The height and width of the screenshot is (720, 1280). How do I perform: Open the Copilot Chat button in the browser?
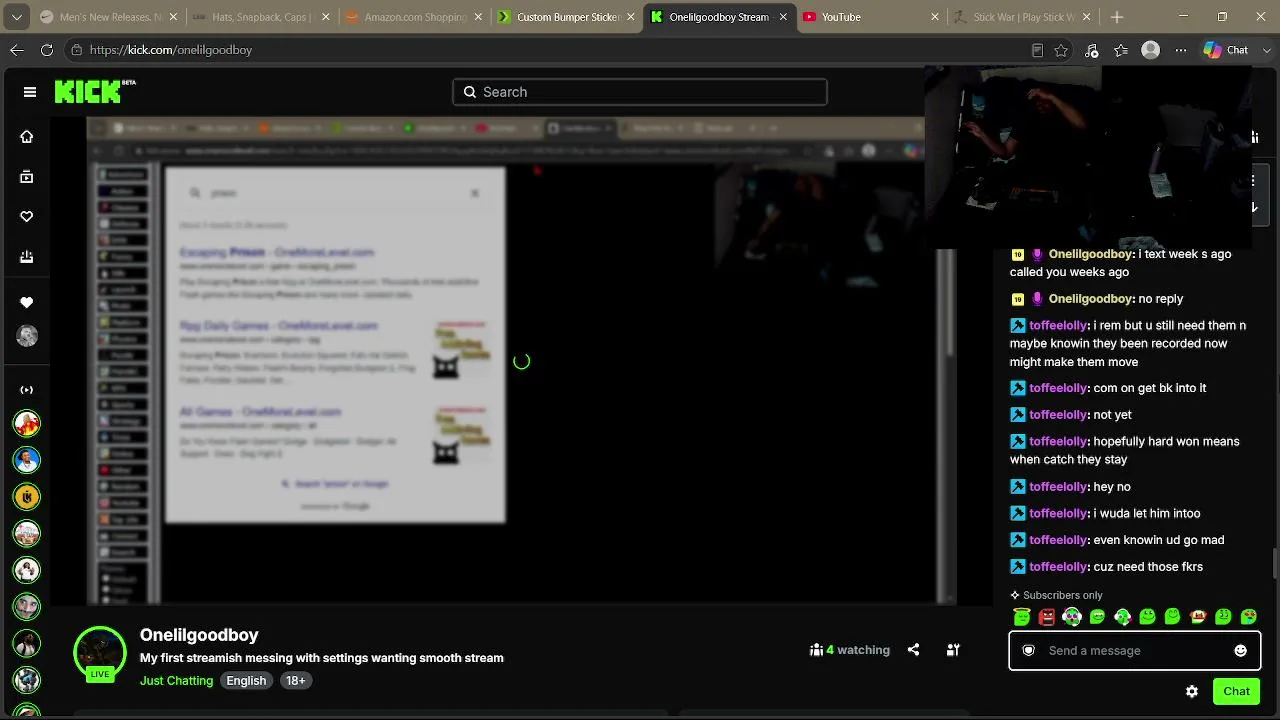(x=1226, y=50)
